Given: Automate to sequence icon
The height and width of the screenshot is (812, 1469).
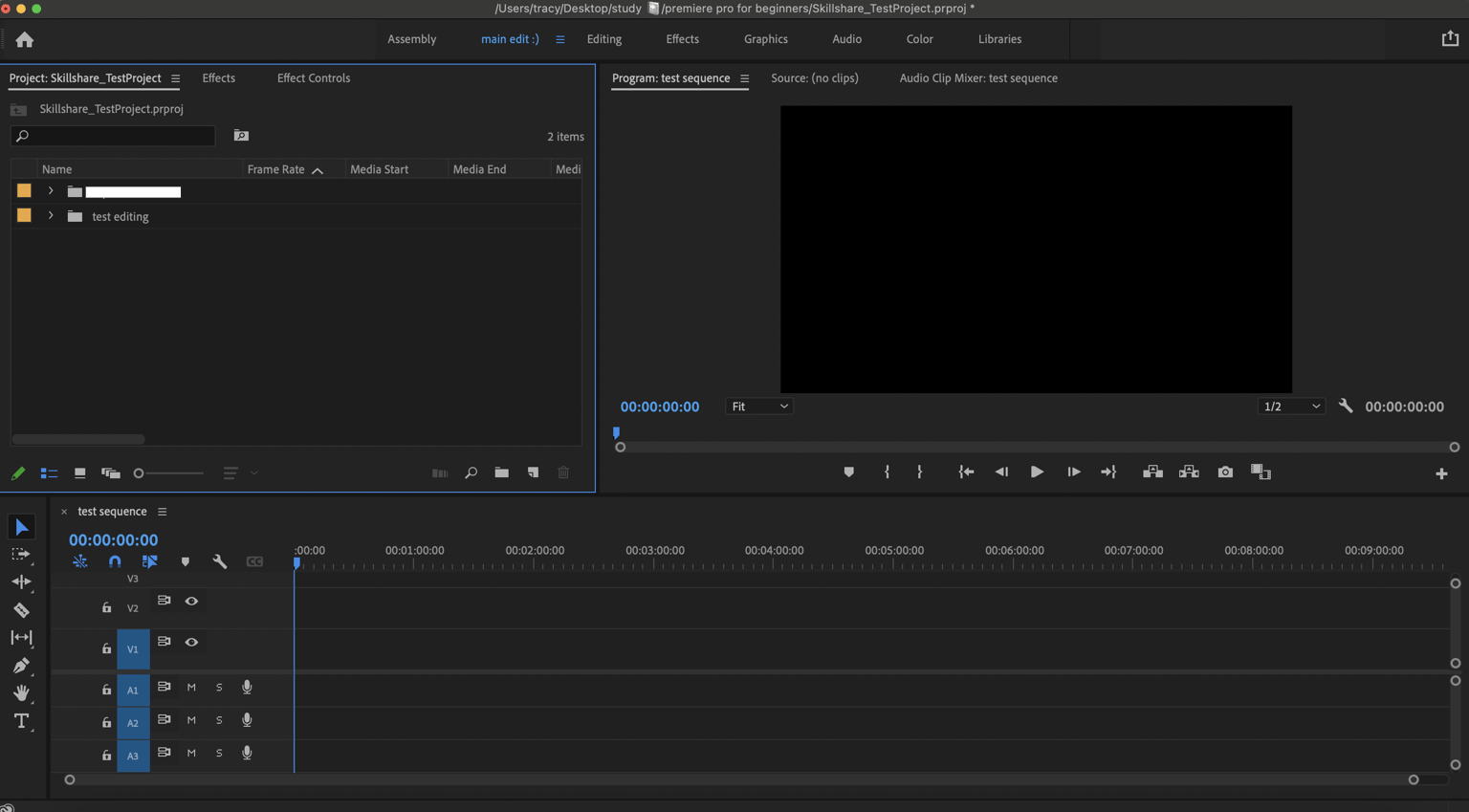Looking at the screenshot, I should (x=440, y=472).
